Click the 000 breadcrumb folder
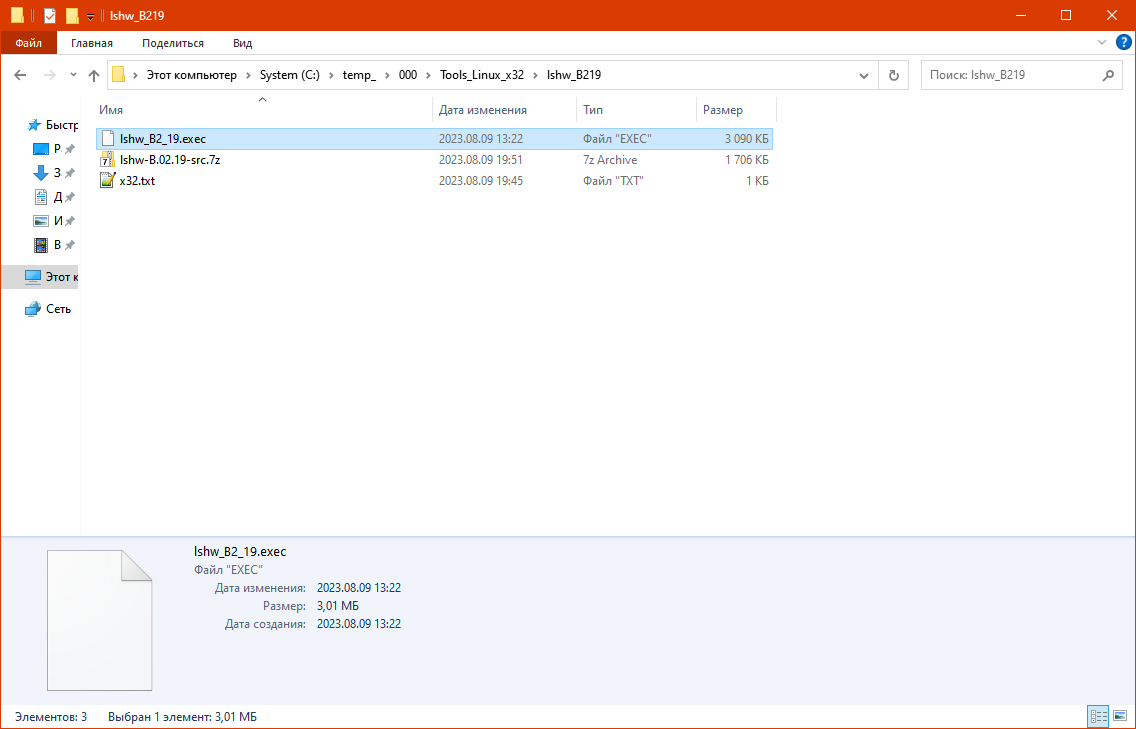The height and width of the screenshot is (729, 1136). (x=408, y=75)
